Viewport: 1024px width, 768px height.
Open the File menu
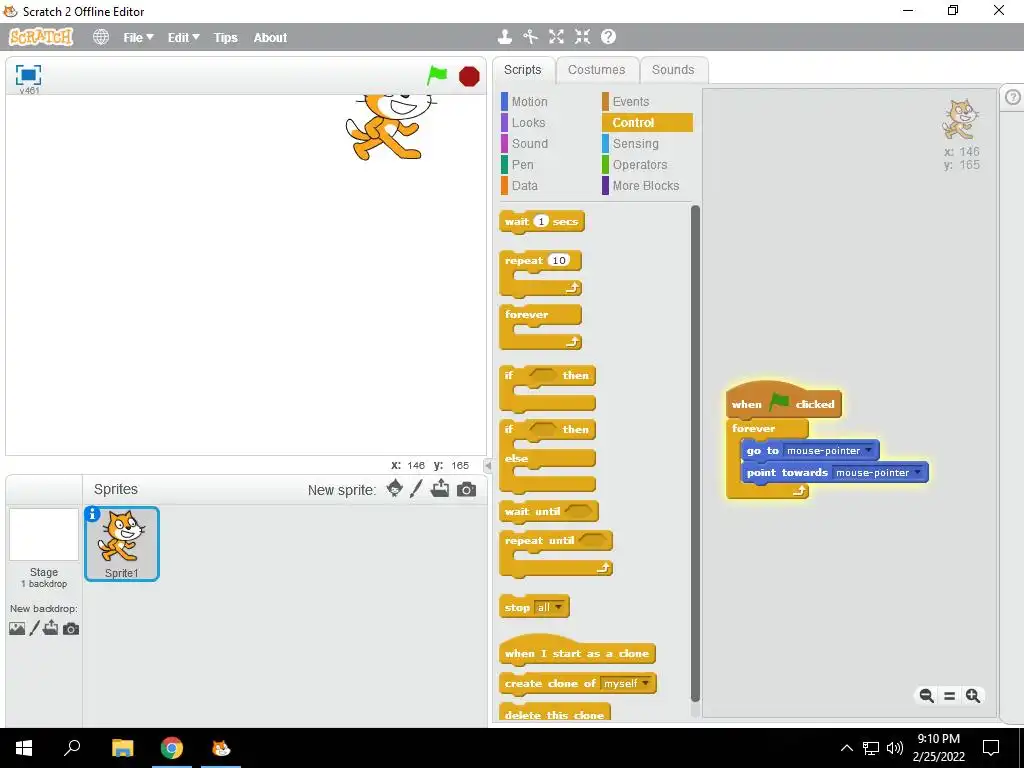[138, 37]
